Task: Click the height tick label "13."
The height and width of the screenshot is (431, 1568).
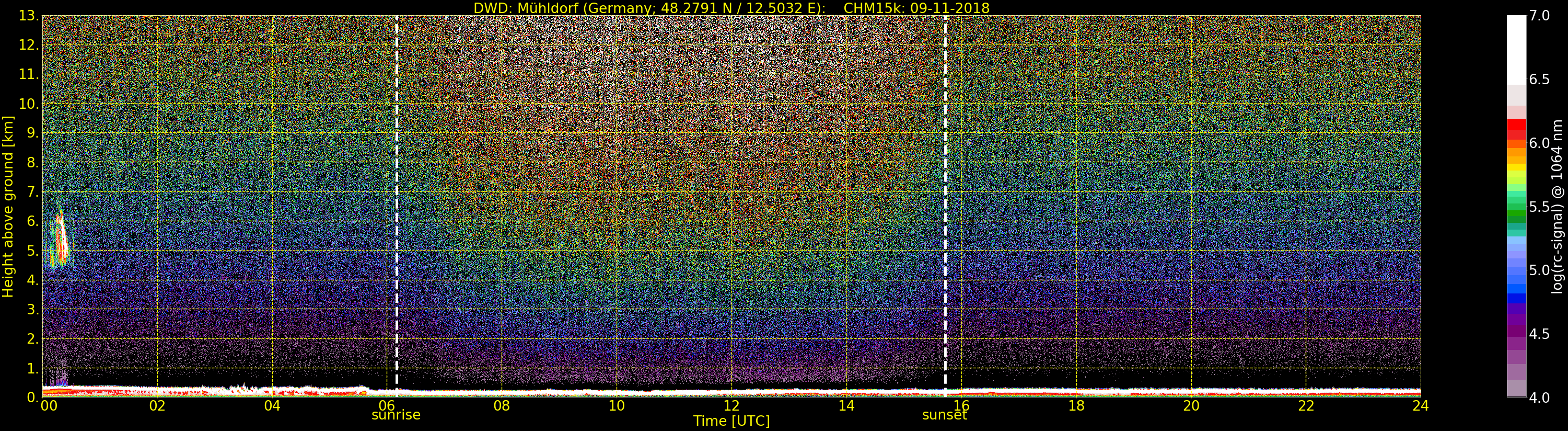Action: click(x=29, y=16)
